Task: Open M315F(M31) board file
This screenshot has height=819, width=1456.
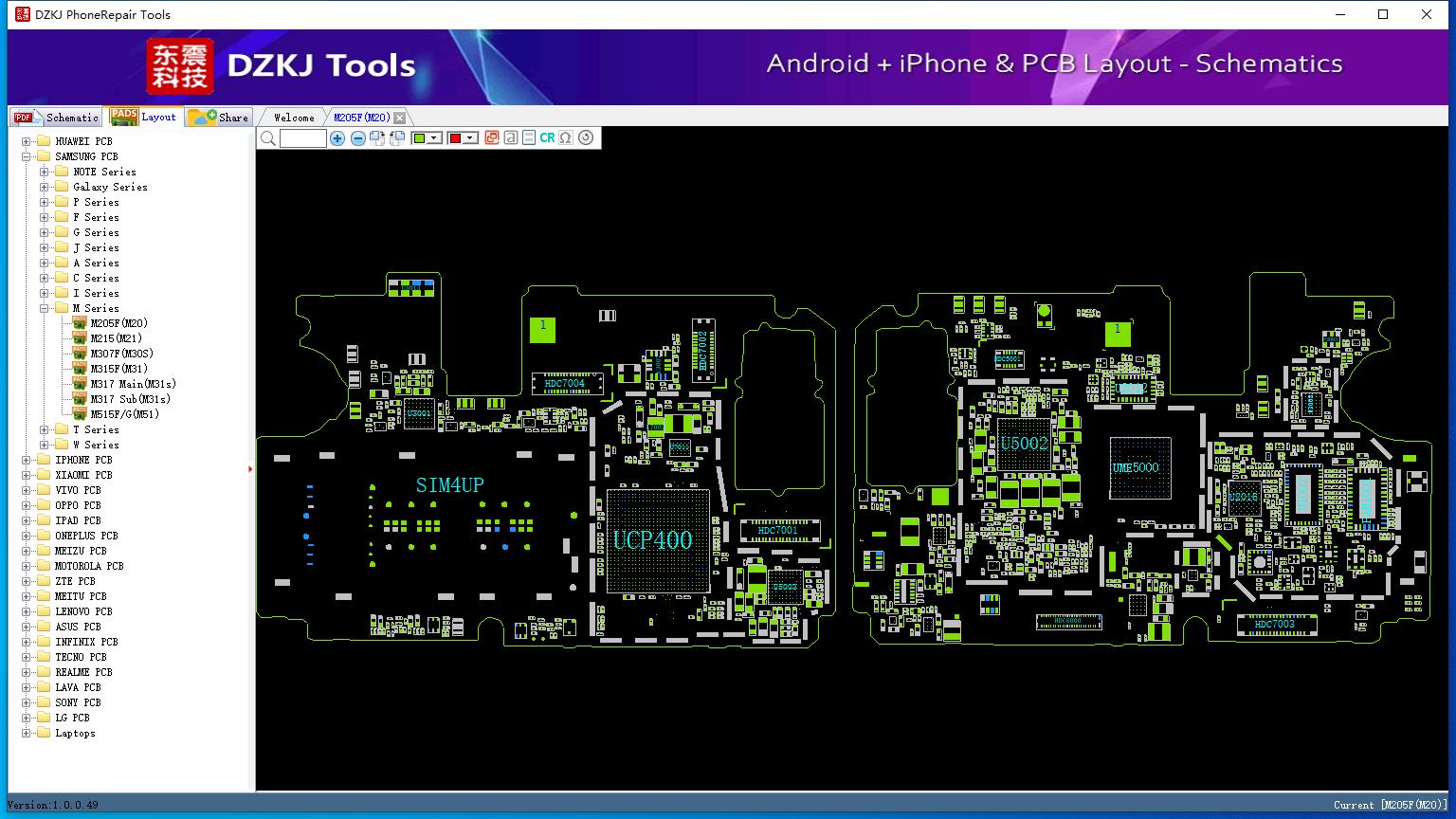Action: [x=118, y=369]
